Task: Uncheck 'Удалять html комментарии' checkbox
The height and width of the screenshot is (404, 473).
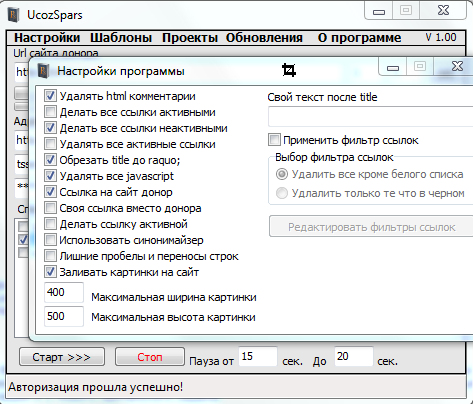Action: pyautogui.click(x=50, y=96)
